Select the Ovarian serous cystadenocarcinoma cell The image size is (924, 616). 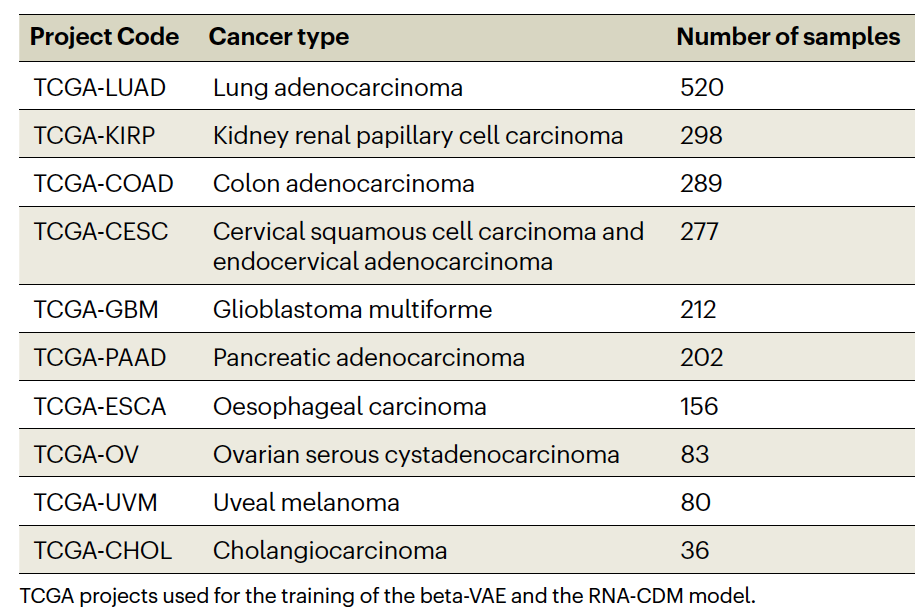pyautogui.click(x=416, y=455)
